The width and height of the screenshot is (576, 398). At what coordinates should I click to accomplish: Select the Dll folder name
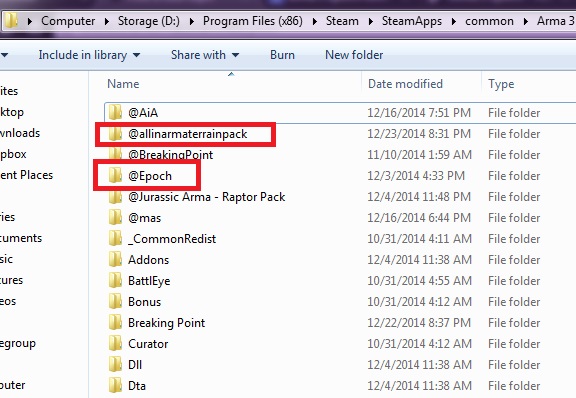tap(135, 365)
